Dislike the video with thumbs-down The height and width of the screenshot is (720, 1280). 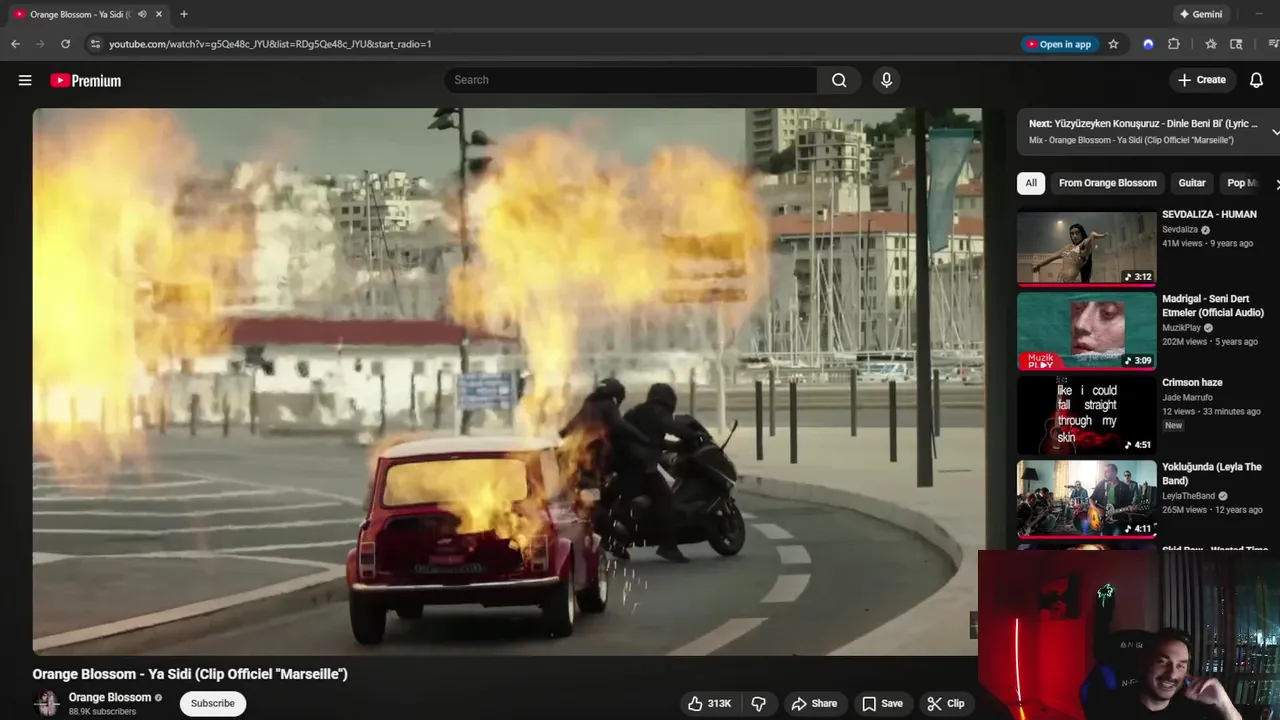[x=759, y=703]
